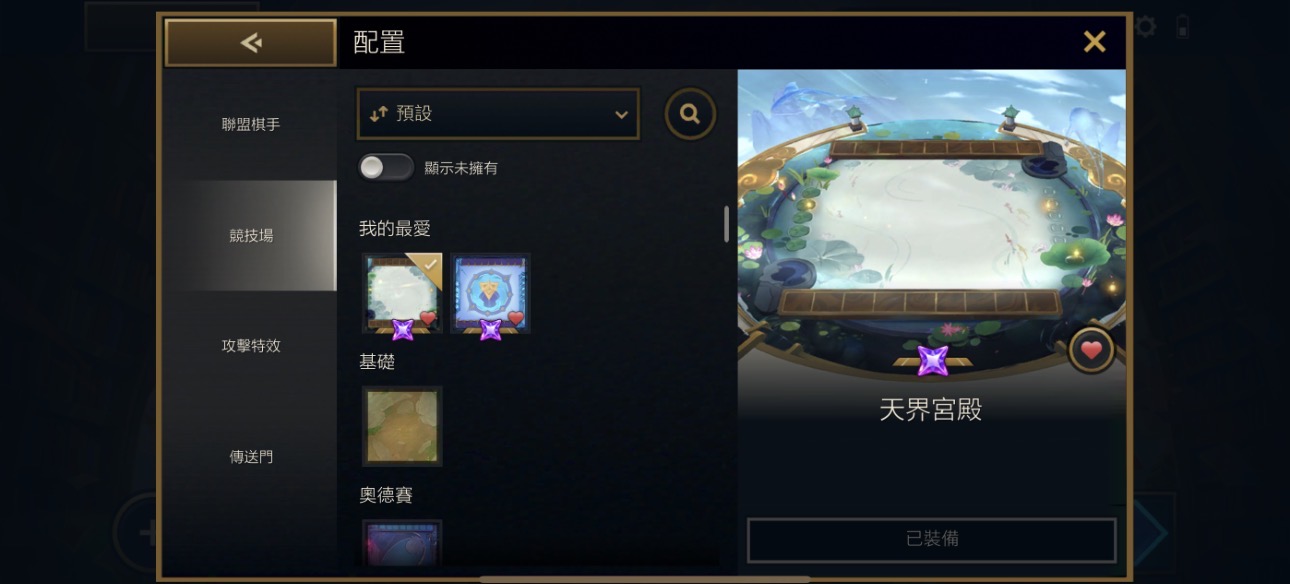The width and height of the screenshot is (1290, 584).
Task: Open the 傳送門 tab
Action: coord(251,457)
